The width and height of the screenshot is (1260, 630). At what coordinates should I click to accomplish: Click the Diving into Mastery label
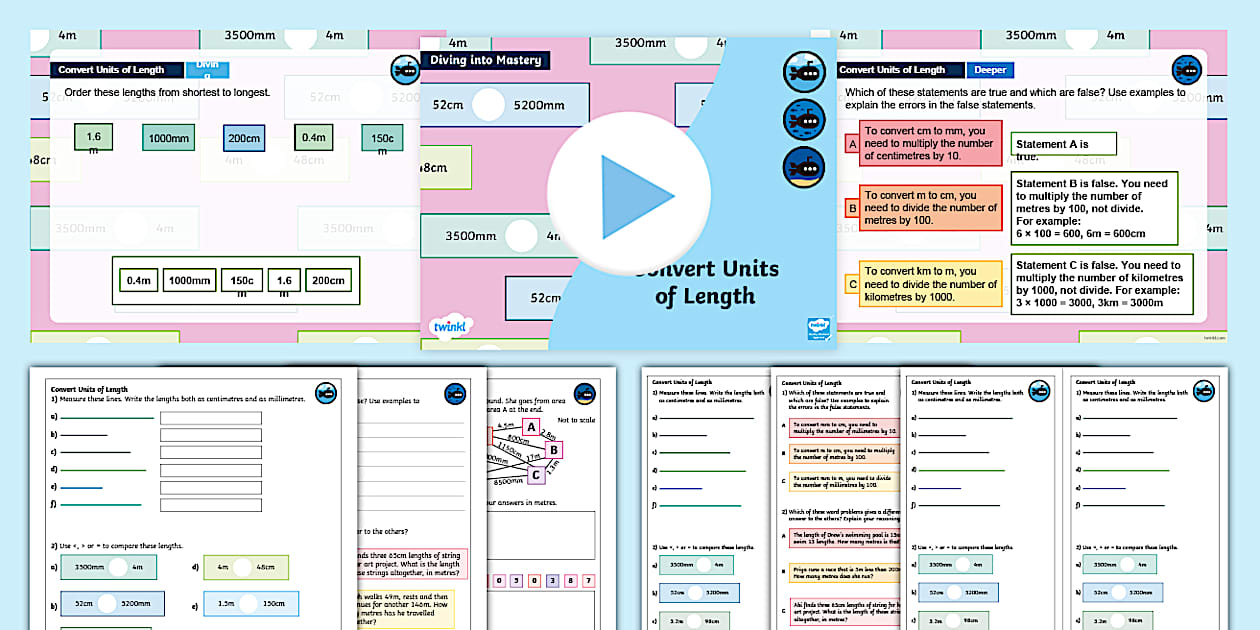coord(487,59)
